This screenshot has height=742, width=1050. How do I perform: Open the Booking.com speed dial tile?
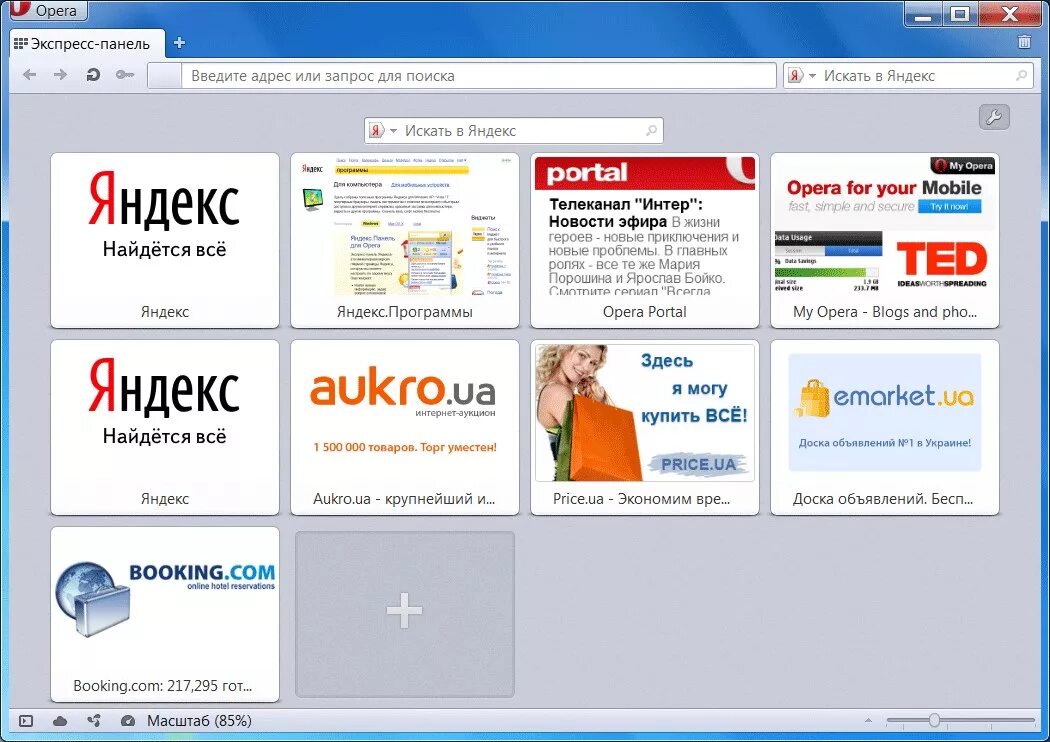coord(165,614)
